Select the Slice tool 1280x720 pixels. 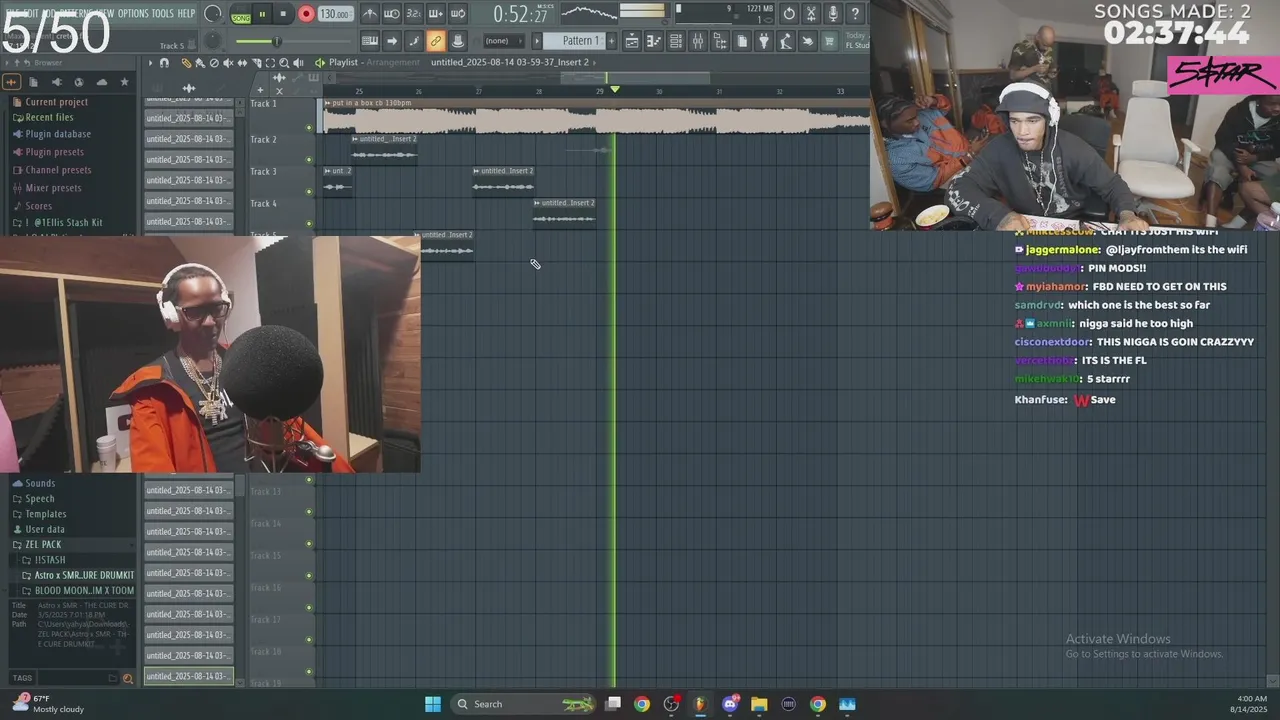[256, 63]
